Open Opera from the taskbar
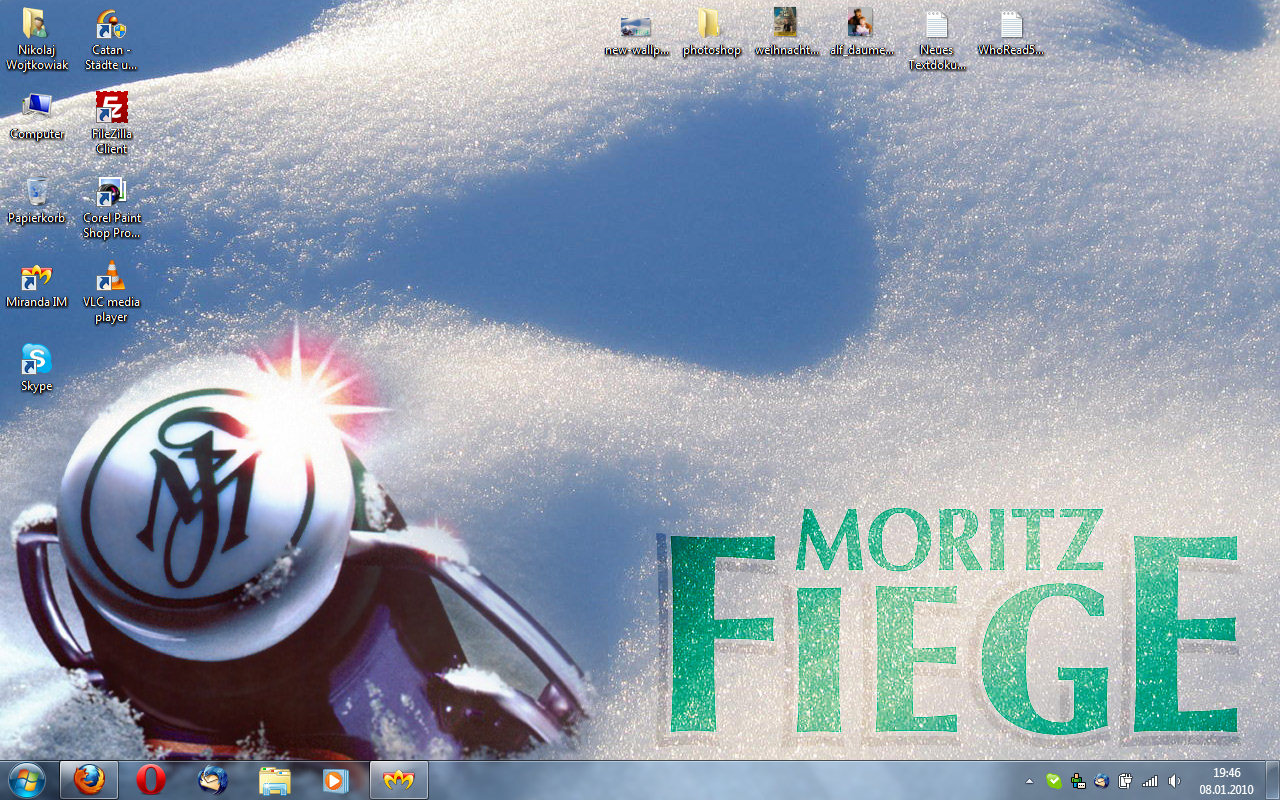1280x800 pixels. coord(151,779)
